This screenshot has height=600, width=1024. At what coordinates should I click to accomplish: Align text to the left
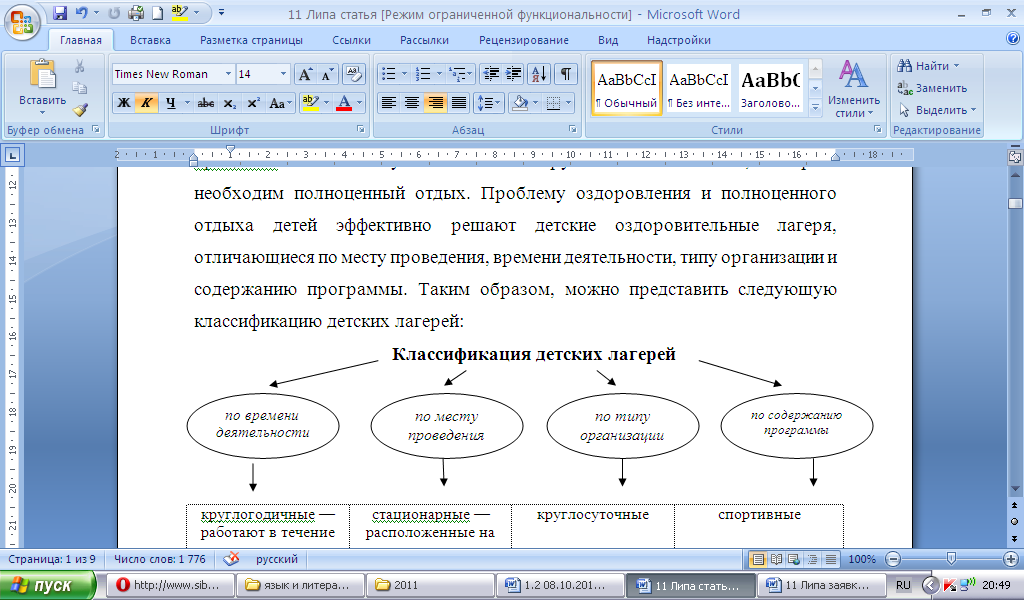pos(389,103)
